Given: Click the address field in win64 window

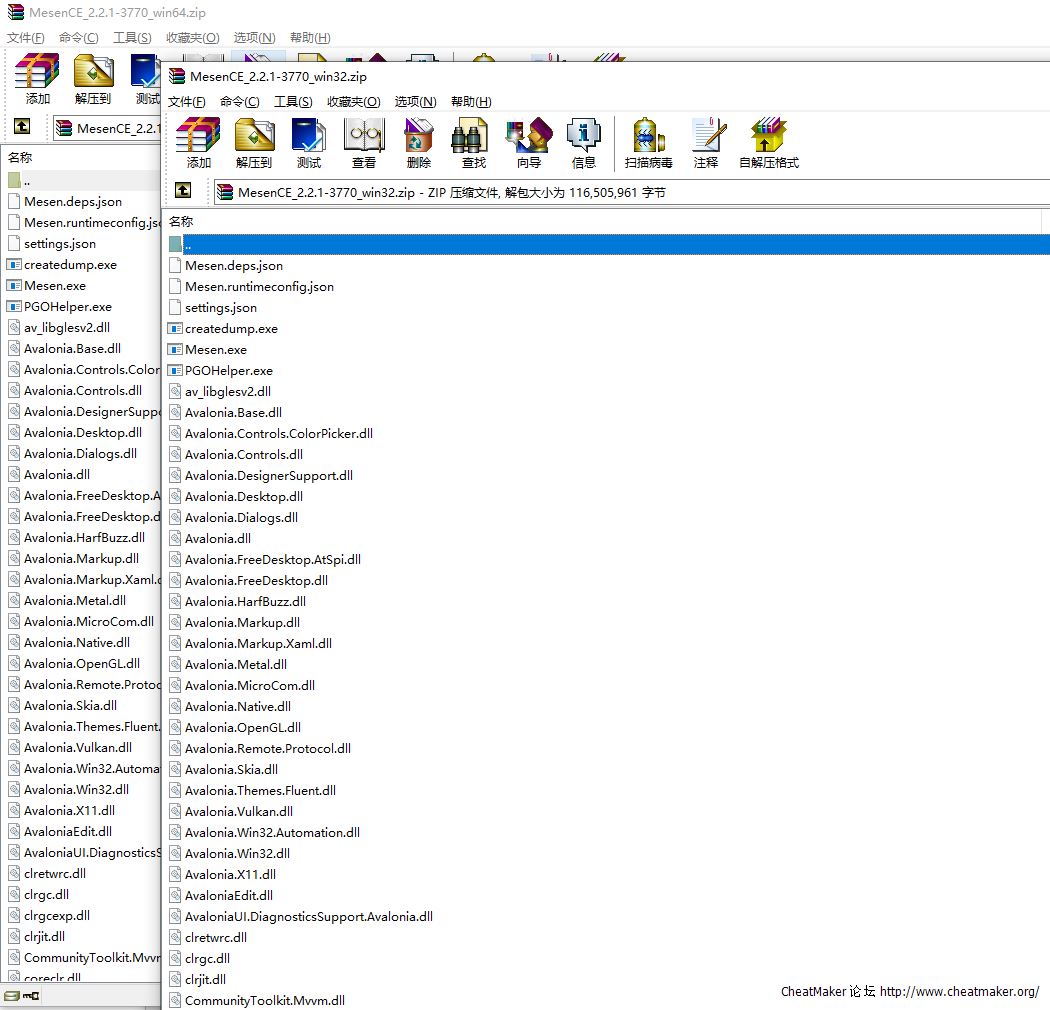Looking at the screenshot, I should coord(107,128).
